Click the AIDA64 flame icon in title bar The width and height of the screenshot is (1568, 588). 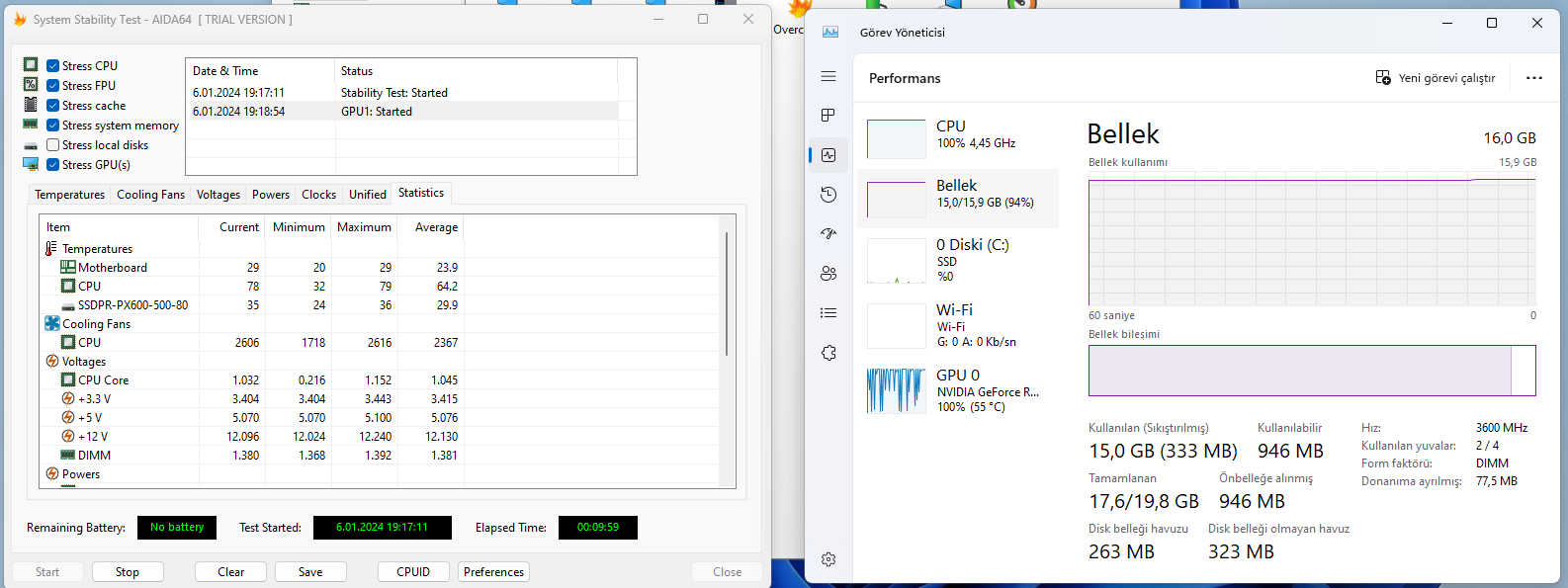coord(20,19)
